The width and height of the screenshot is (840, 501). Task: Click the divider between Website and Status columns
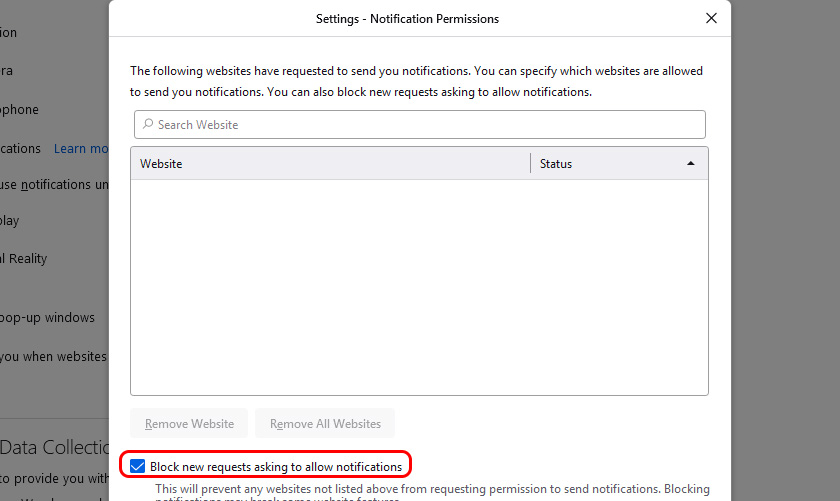click(x=530, y=163)
